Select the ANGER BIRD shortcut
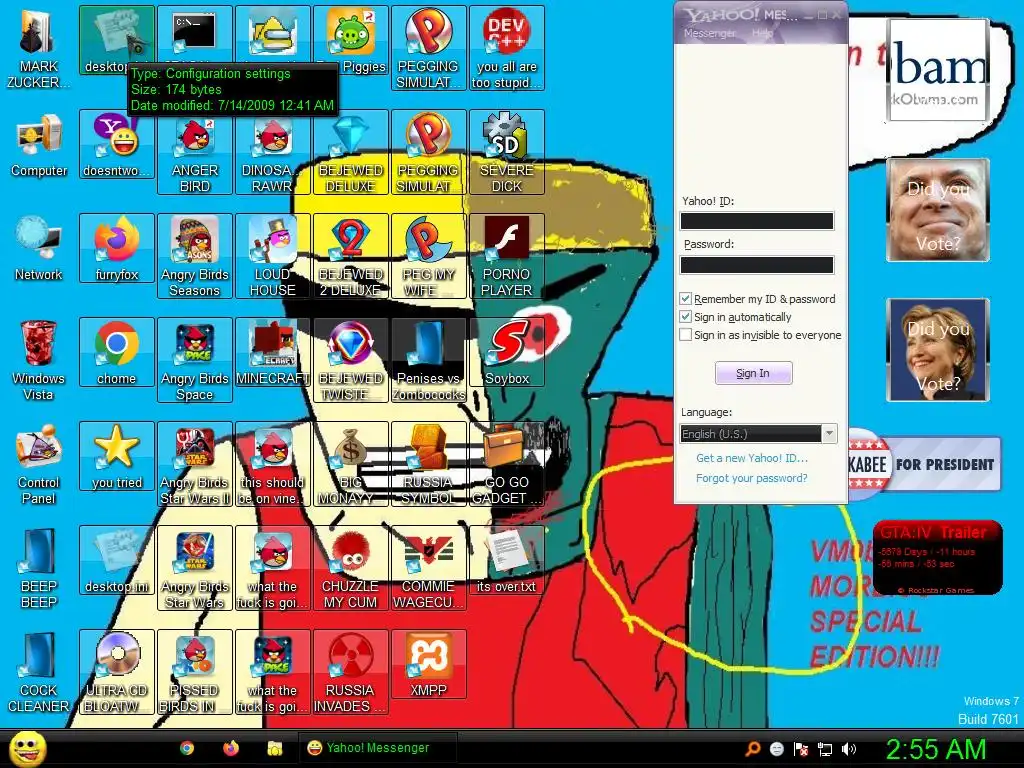This screenshot has height=768, width=1024. 195,152
